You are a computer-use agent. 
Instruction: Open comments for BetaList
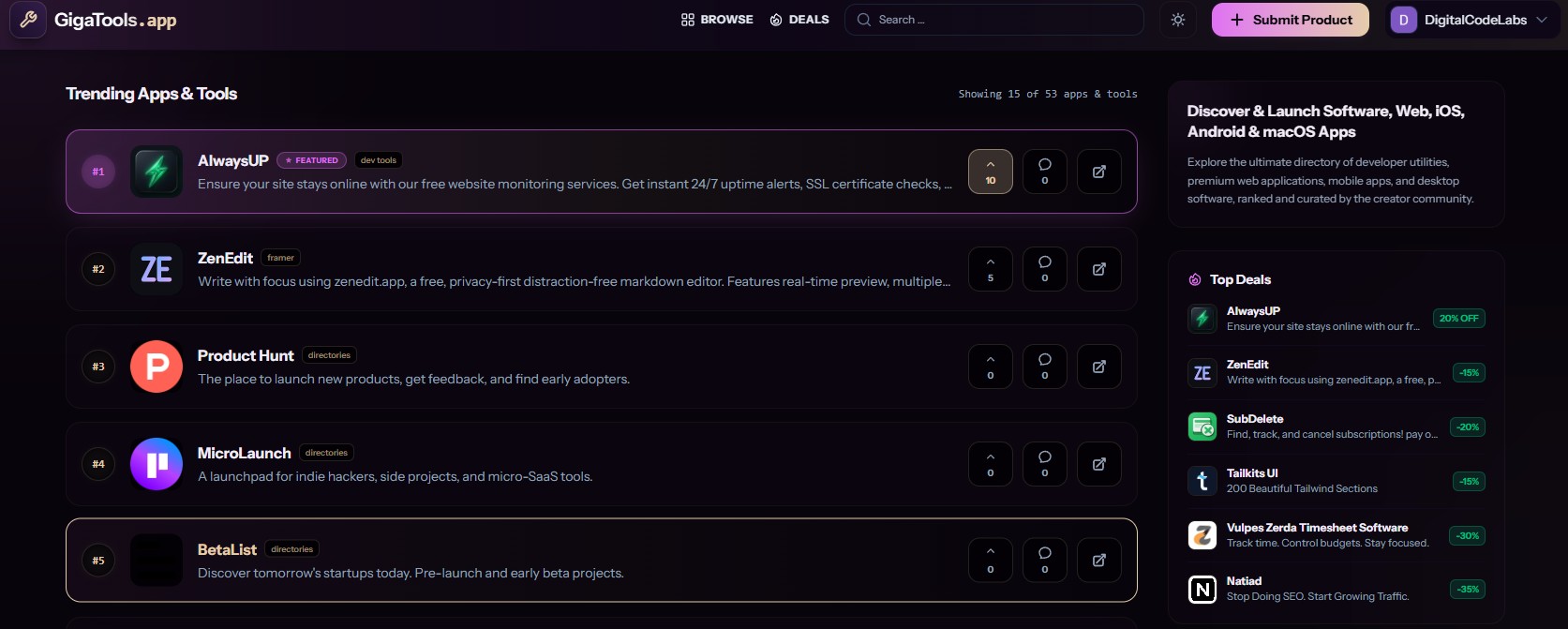tap(1045, 561)
